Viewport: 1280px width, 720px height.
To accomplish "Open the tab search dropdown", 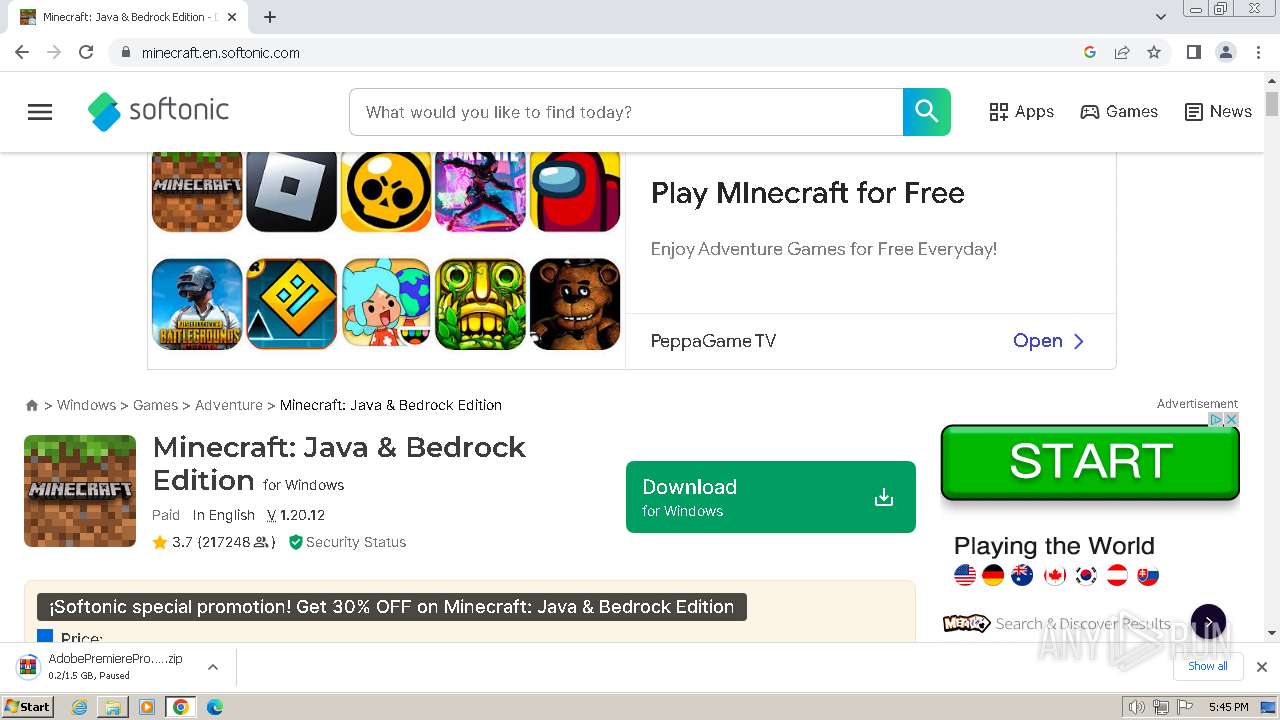I will point(1161,17).
